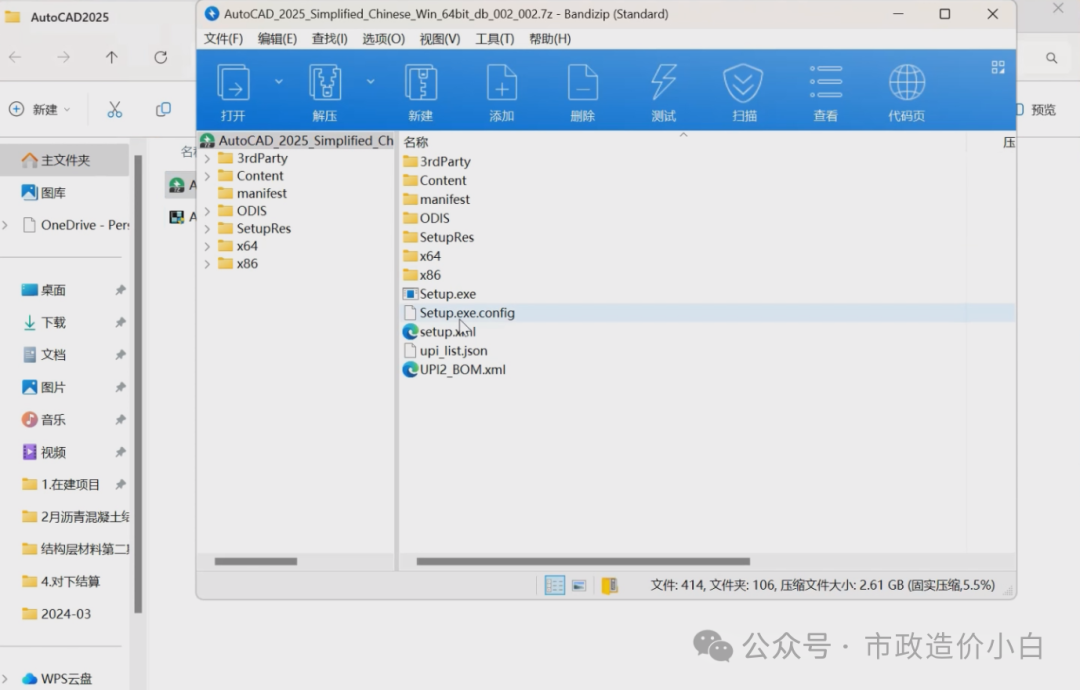Open the 帮助(H) menu
This screenshot has width=1080, height=690.
(550, 39)
